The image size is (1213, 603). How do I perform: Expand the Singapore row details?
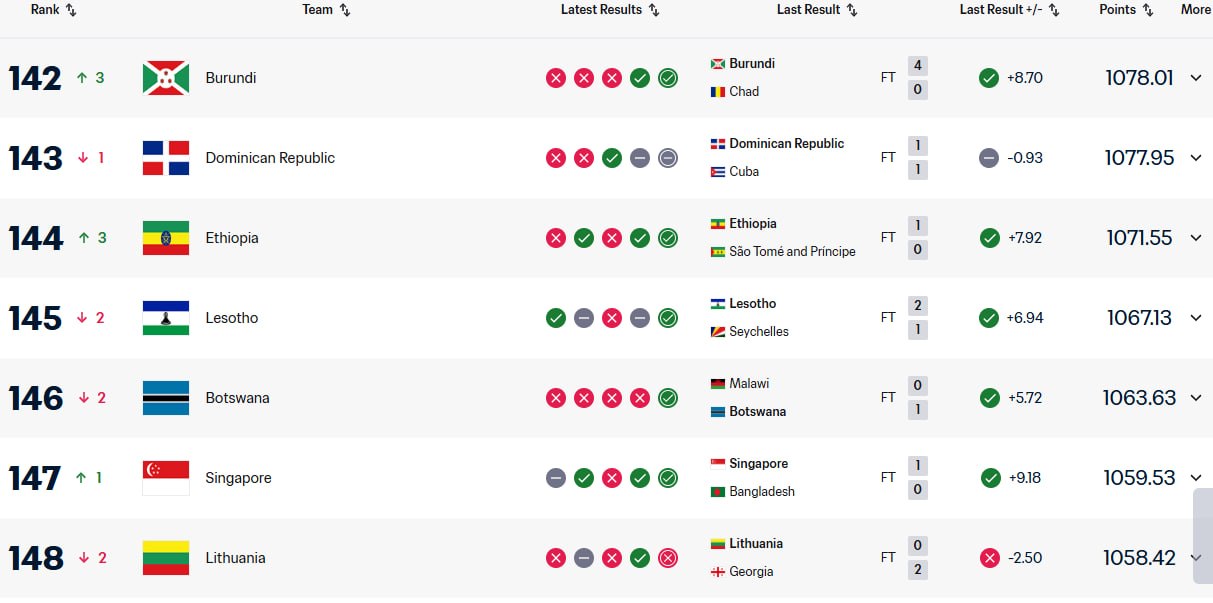[1196, 478]
